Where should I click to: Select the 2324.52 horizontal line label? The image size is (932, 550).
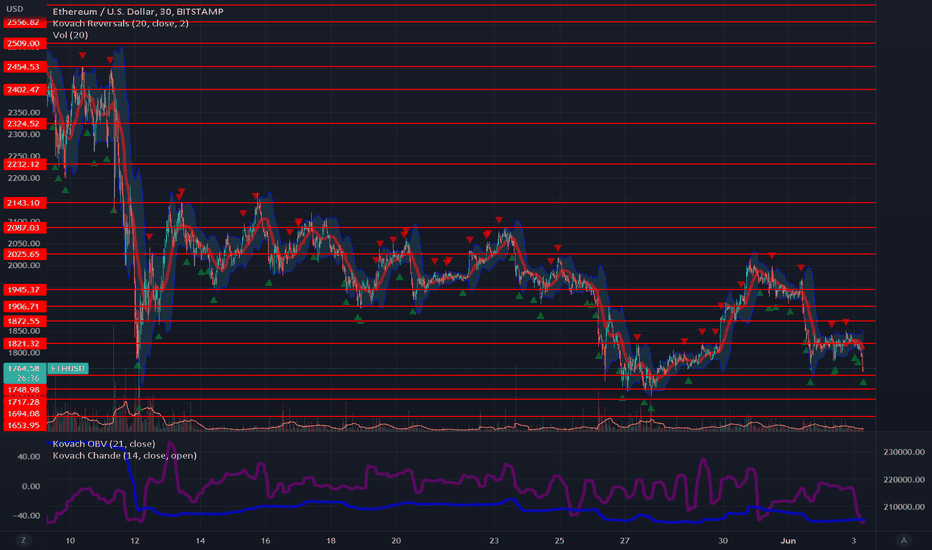24,124
